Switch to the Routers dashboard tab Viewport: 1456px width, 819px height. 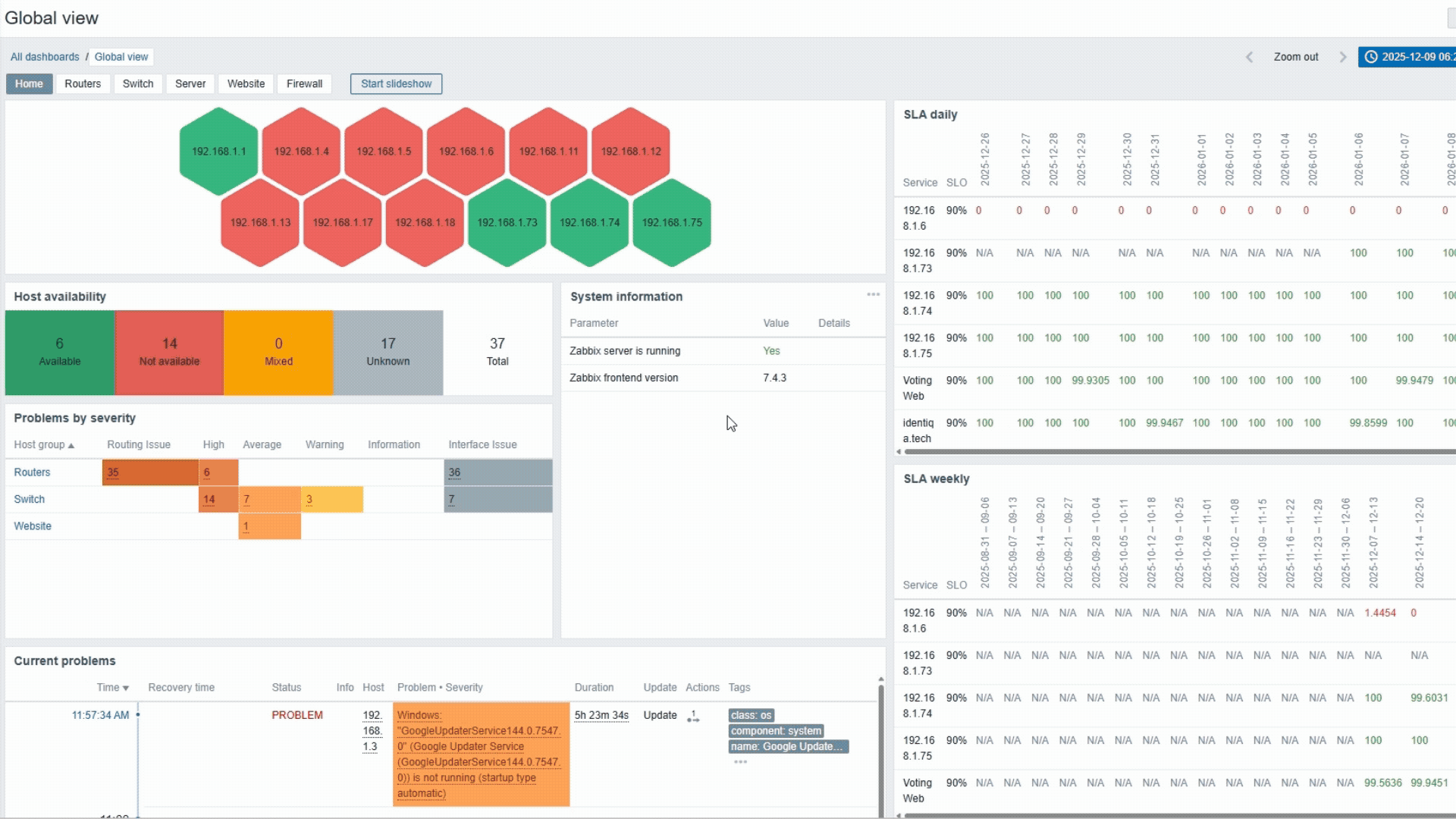tap(83, 84)
